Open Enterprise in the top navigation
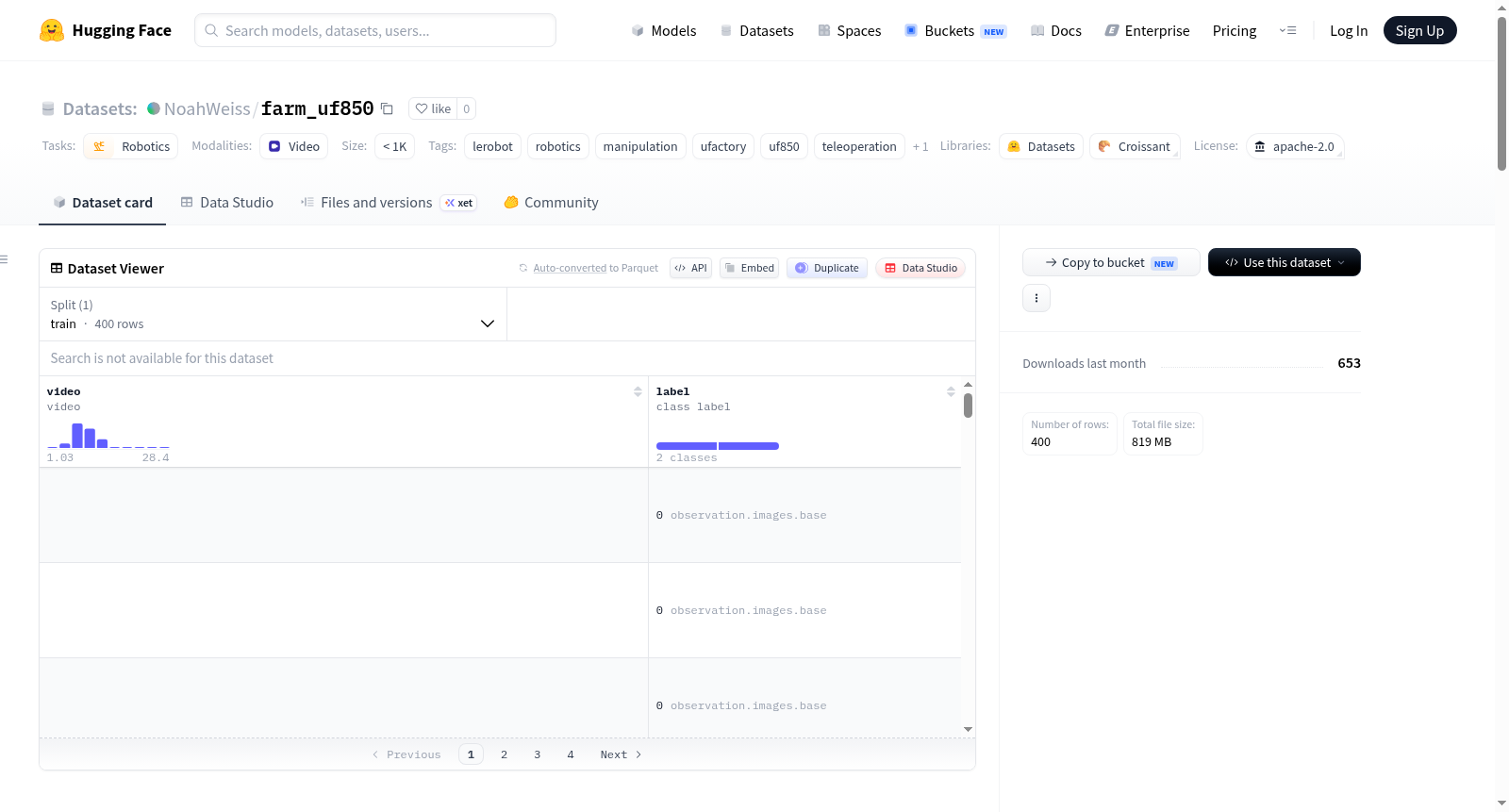This screenshot has width=1509, height=812. [1147, 30]
